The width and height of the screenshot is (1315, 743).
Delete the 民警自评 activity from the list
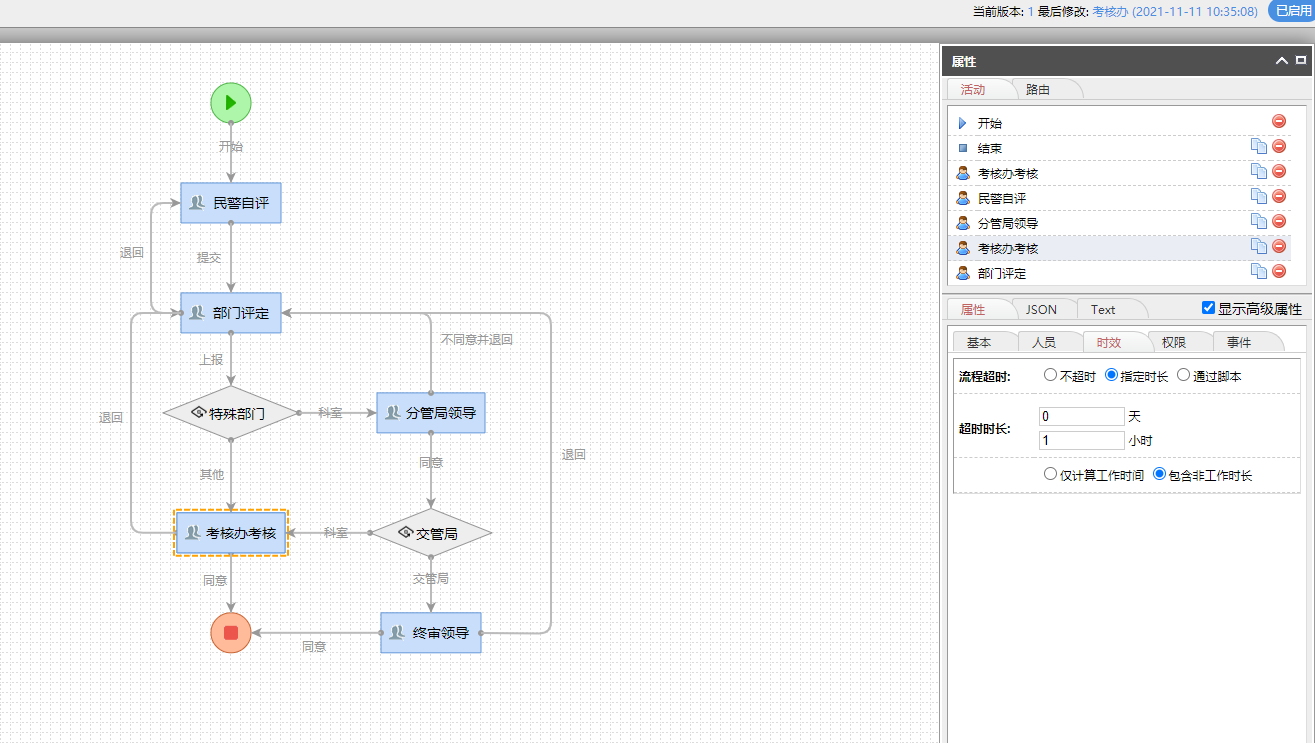pos(1279,196)
